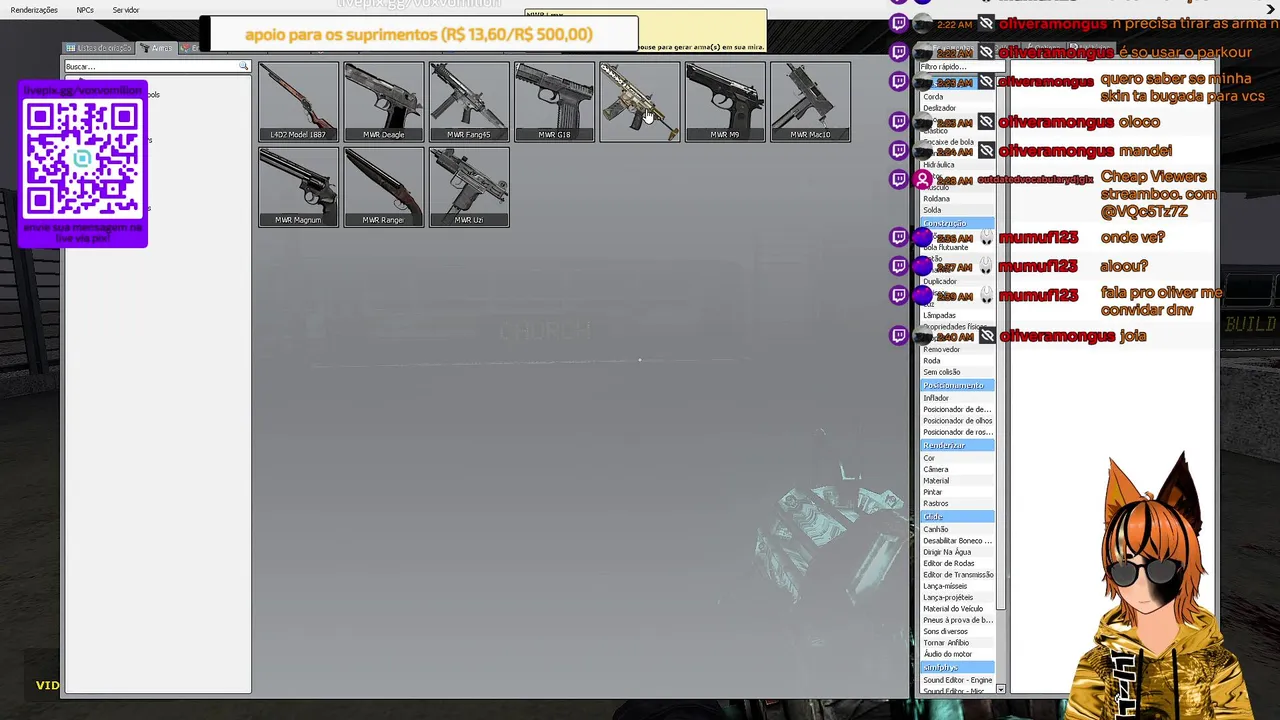The image size is (1280, 720).
Task: Spawn the MWR G18 pistol
Action: [554, 102]
